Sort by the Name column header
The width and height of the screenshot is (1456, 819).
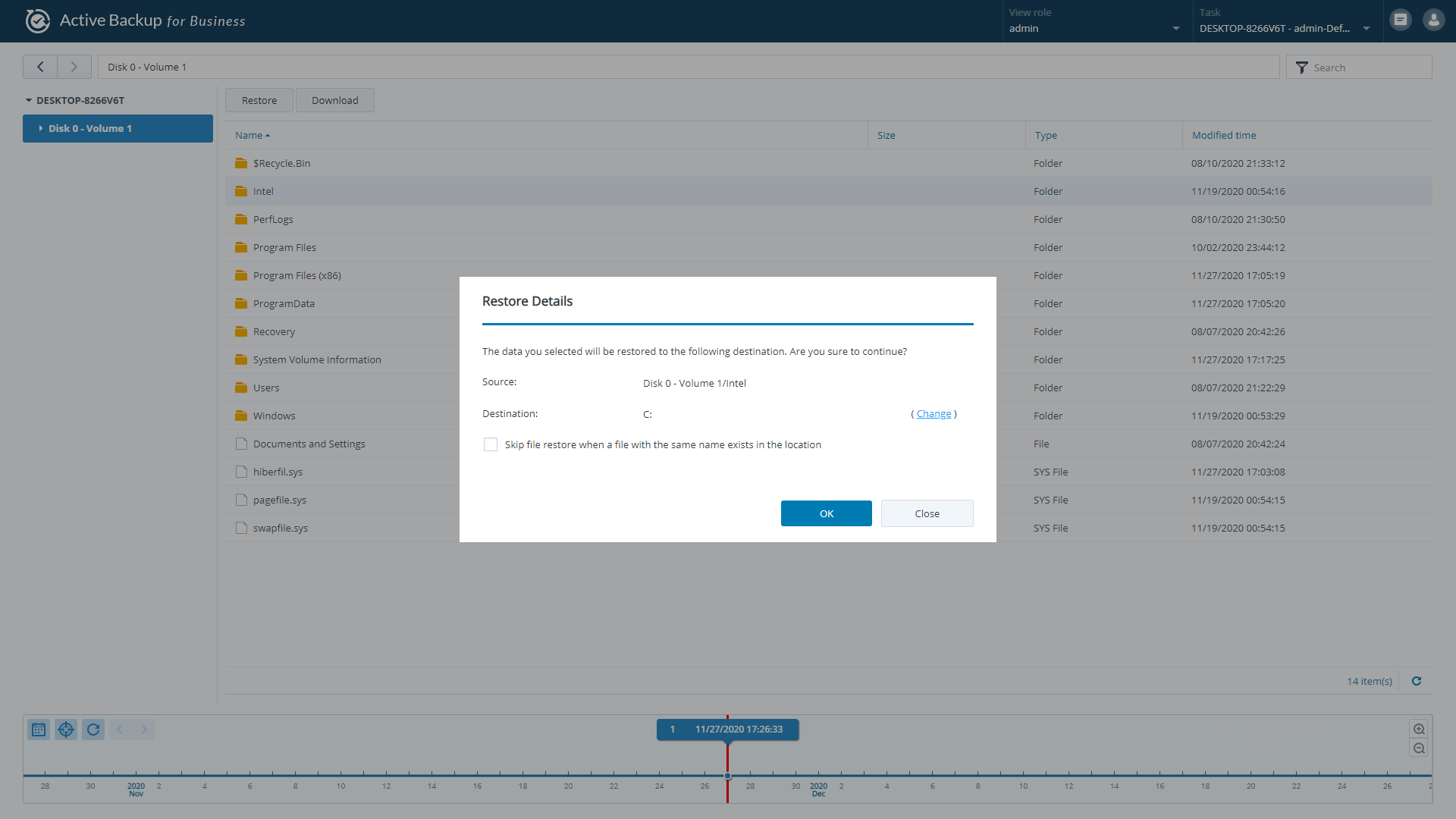(249, 135)
